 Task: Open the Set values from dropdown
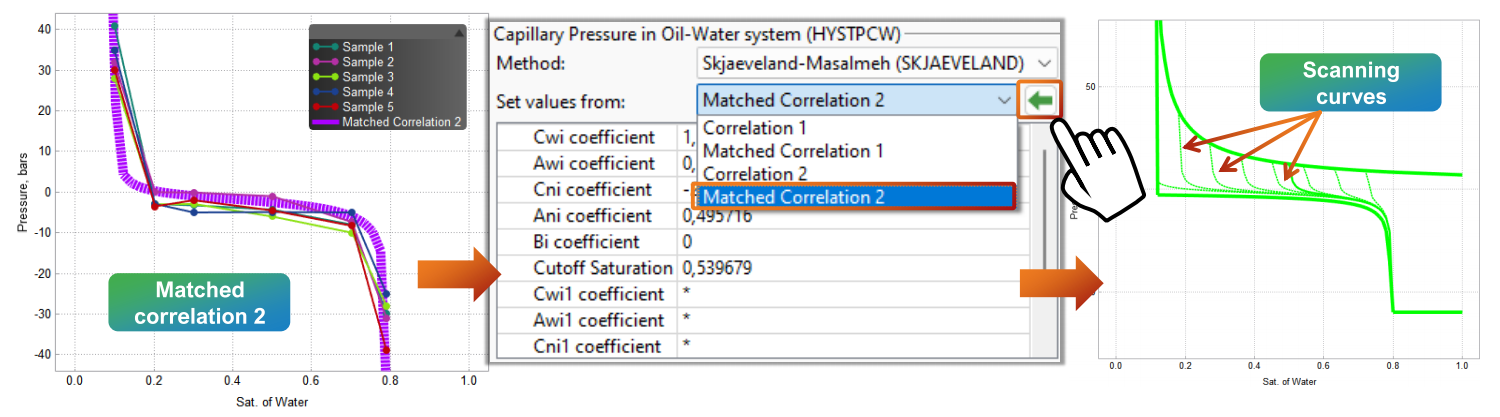click(857, 100)
